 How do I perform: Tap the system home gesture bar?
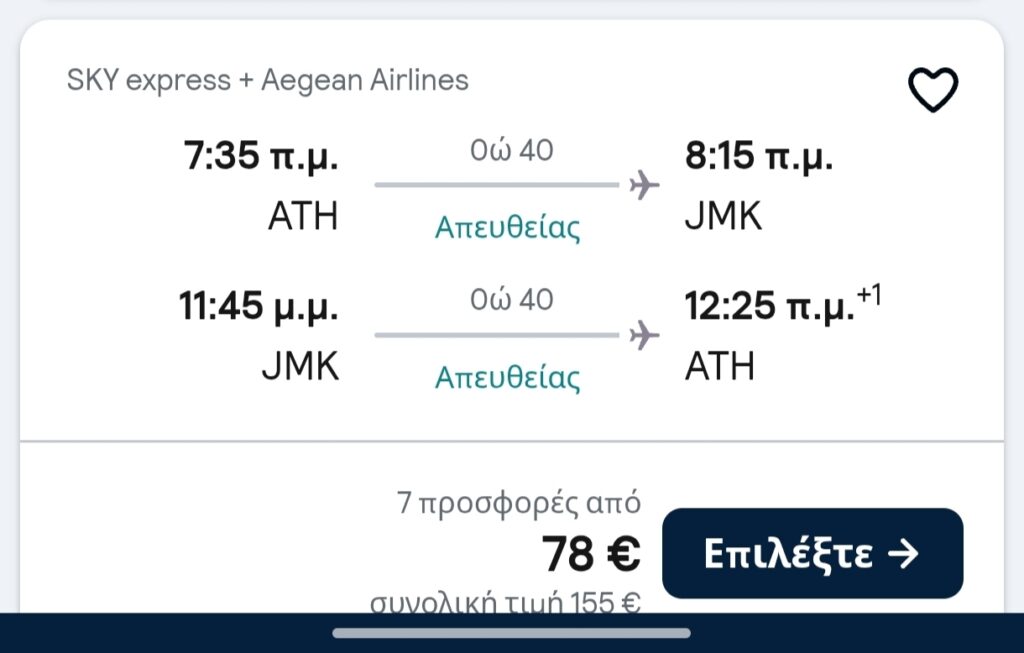pos(511,632)
